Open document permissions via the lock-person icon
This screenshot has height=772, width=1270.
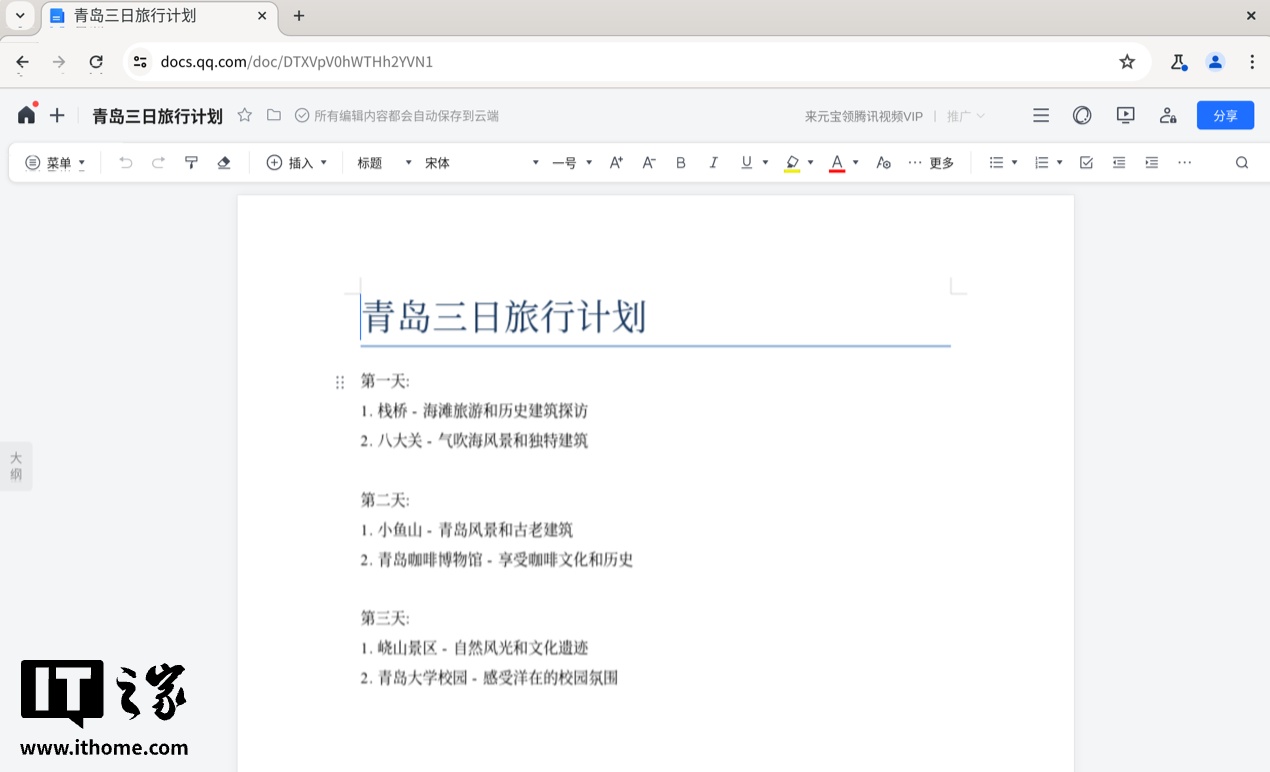1168,115
